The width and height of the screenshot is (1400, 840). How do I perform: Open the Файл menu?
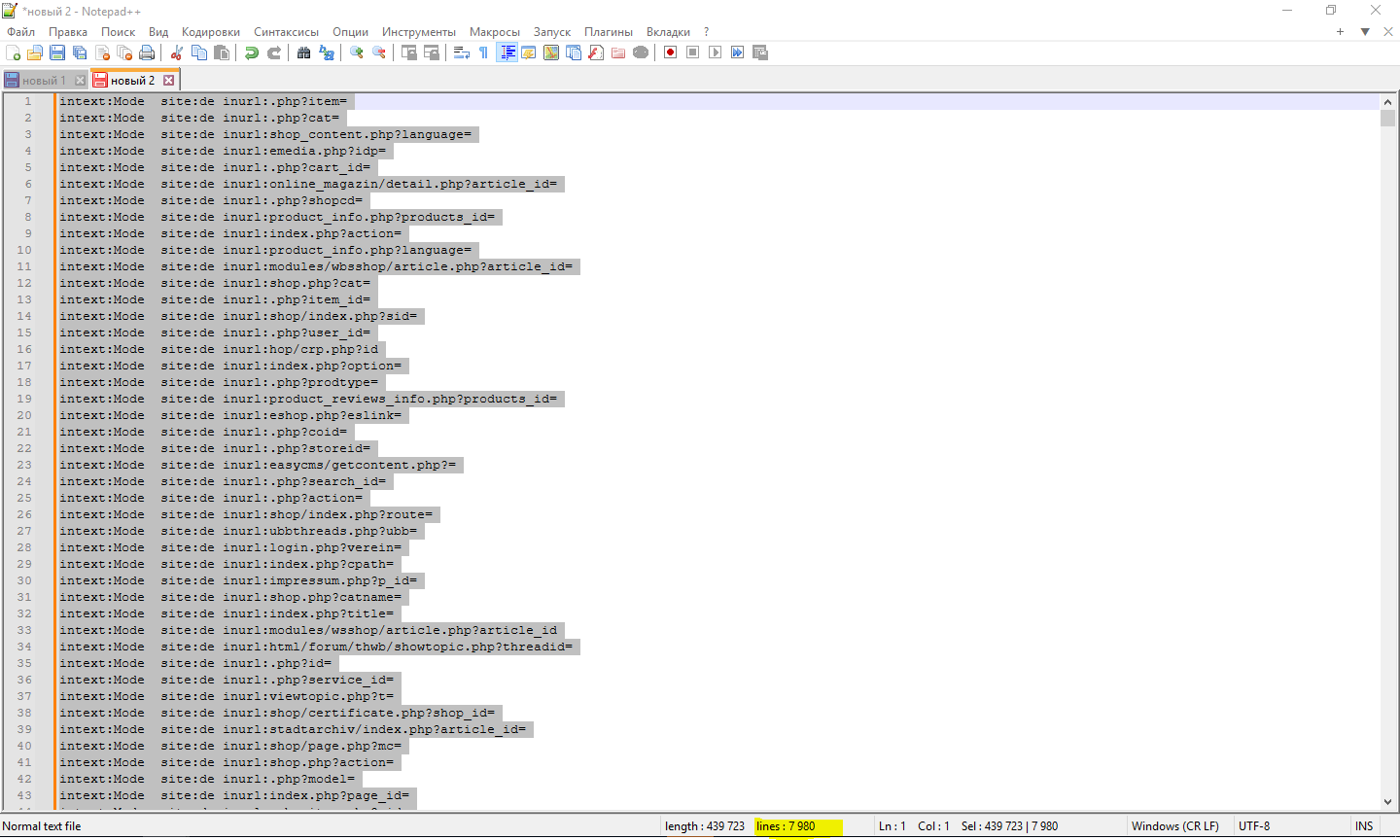tap(20, 32)
